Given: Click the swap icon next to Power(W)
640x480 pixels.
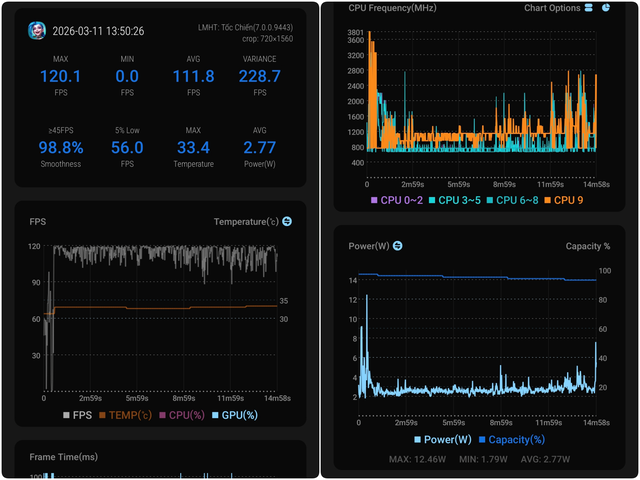Looking at the screenshot, I should point(397,246).
